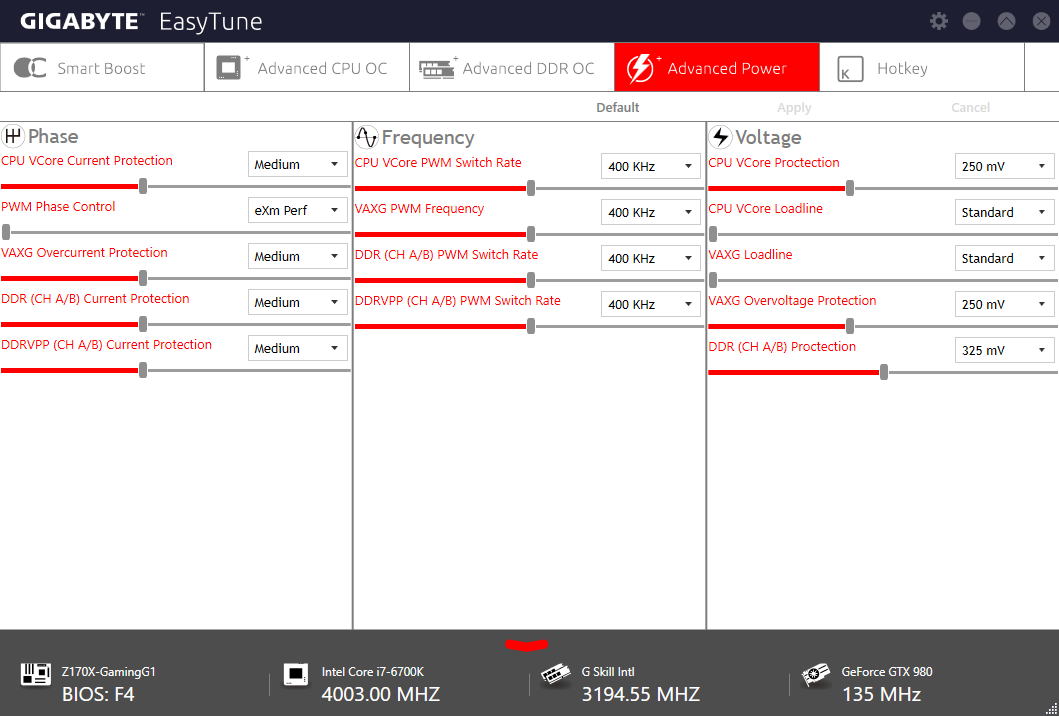The width and height of the screenshot is (1059, 716).
Task: Open the CPU VCore Proctection voltage dropdown
Action: [1004, 166]
